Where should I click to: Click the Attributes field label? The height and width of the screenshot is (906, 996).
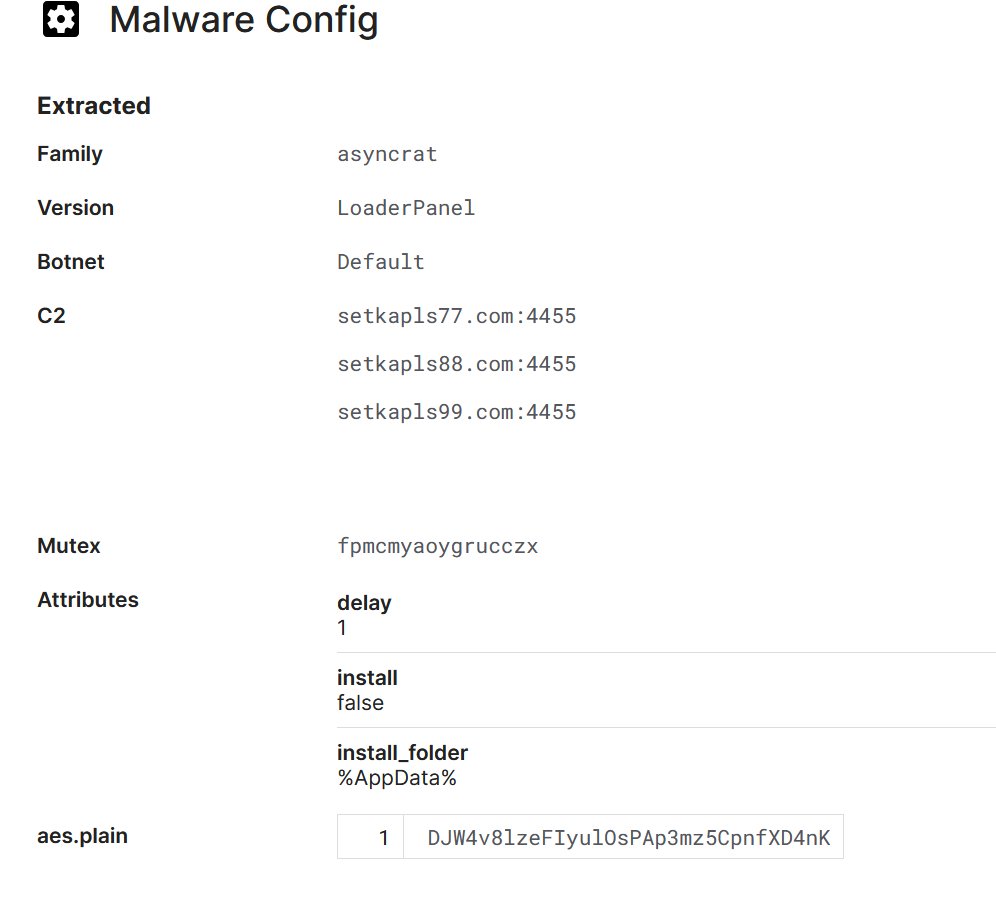[88, 600]
